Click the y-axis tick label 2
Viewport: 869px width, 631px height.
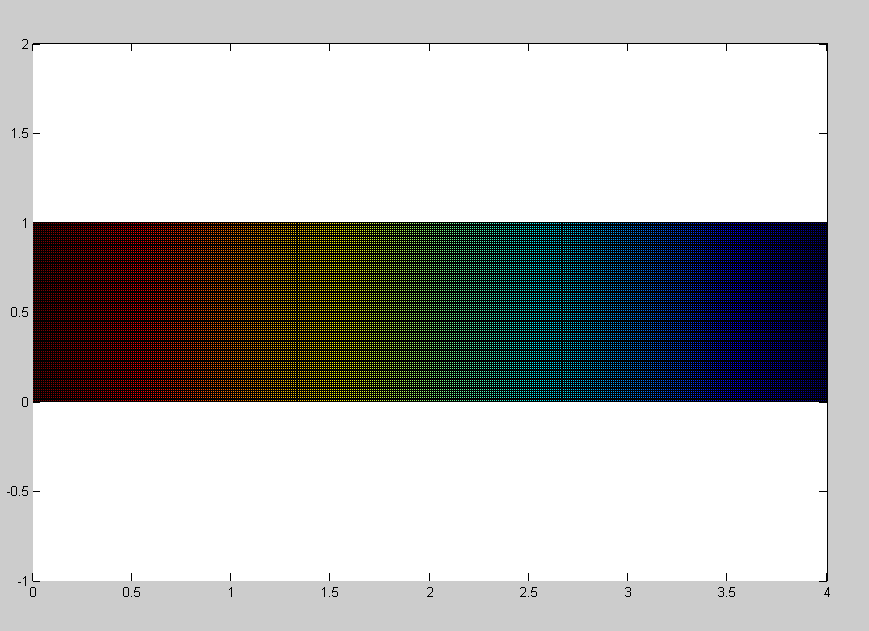coord(23,44)
